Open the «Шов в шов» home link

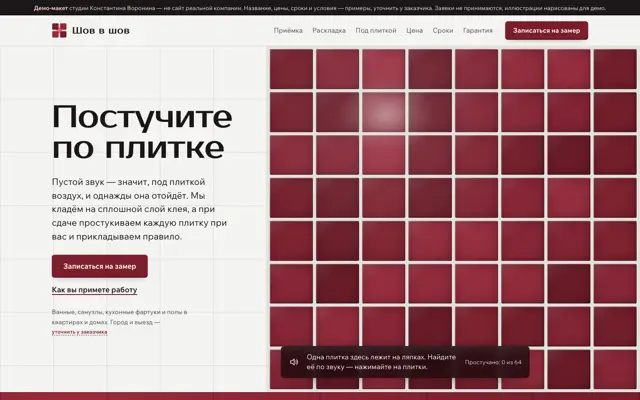tap(91, 31)
